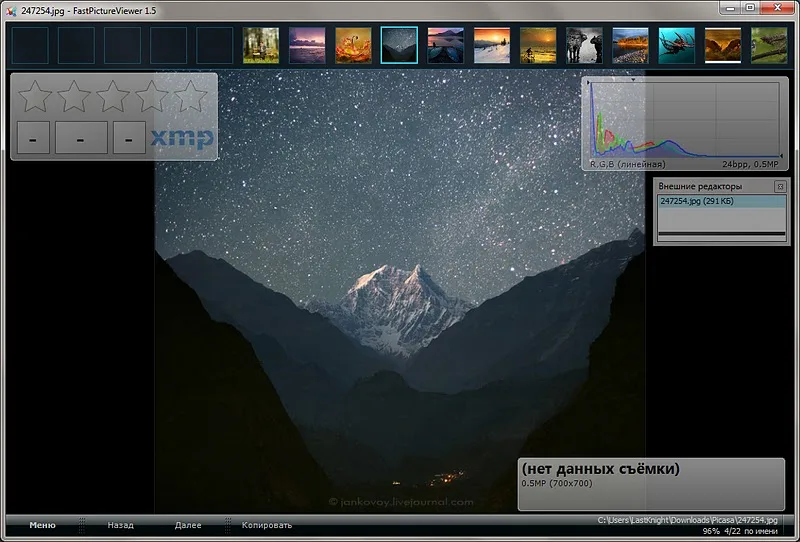
Task: Toggle the wide middle dash button
Action: [81, 137]
